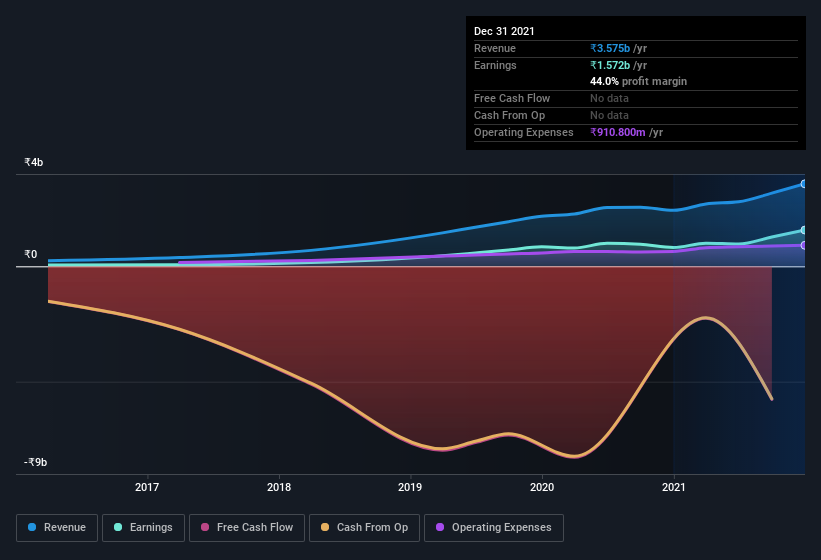Image resolution: width=821 pixels, height=560 pixels.
Task: Select the Operating Expenses endpoint marker
Action: (x=804, y=245)
